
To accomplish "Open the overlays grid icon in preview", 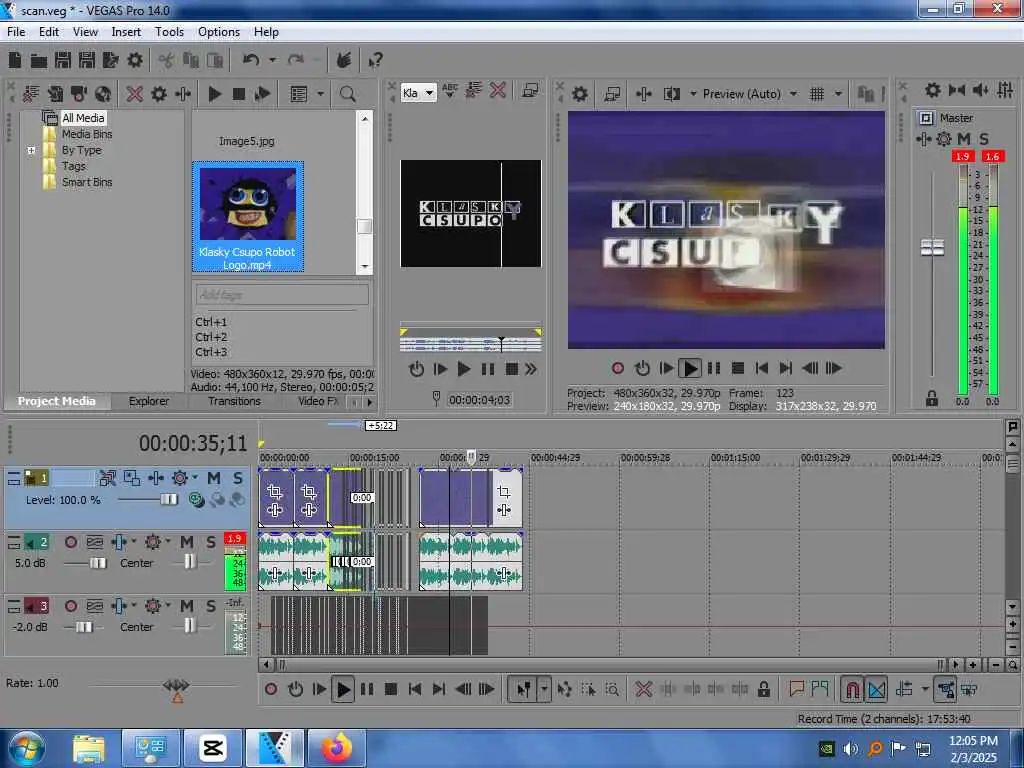I will 816,94.
